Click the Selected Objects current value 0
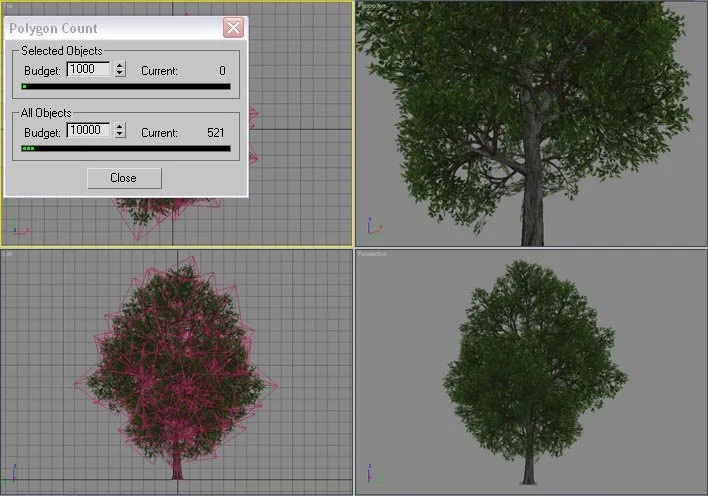 [x=222, y=71]
